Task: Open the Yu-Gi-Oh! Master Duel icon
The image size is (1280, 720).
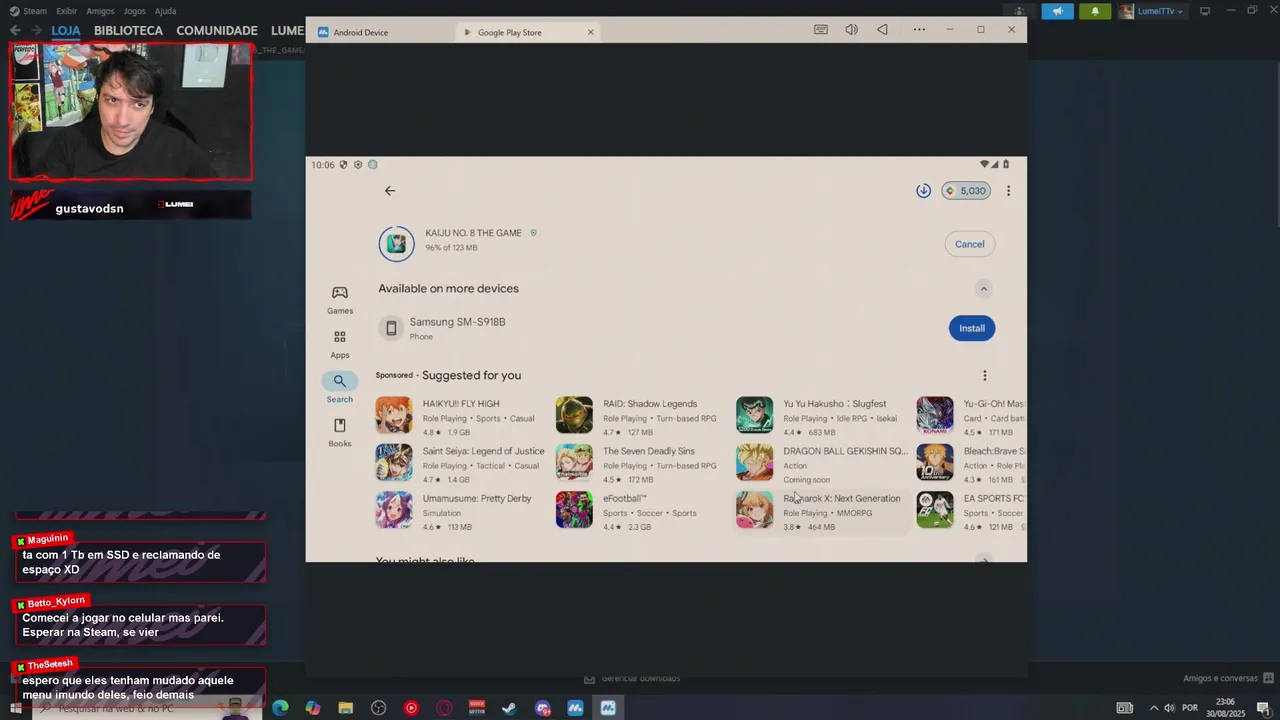Action: pyautogui.click(x=935, y=415)
